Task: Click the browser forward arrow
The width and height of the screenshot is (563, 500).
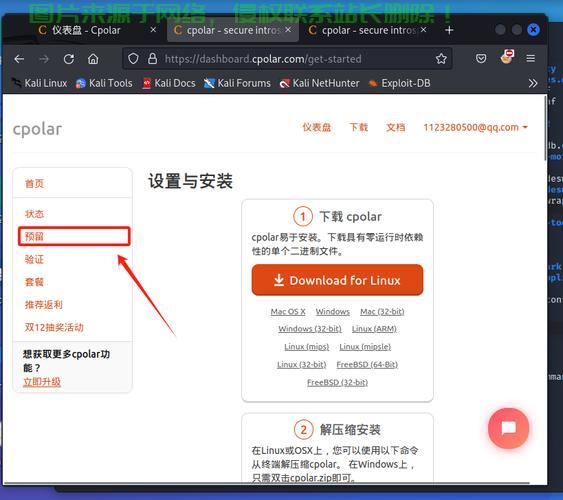Action: pos(44,59)
